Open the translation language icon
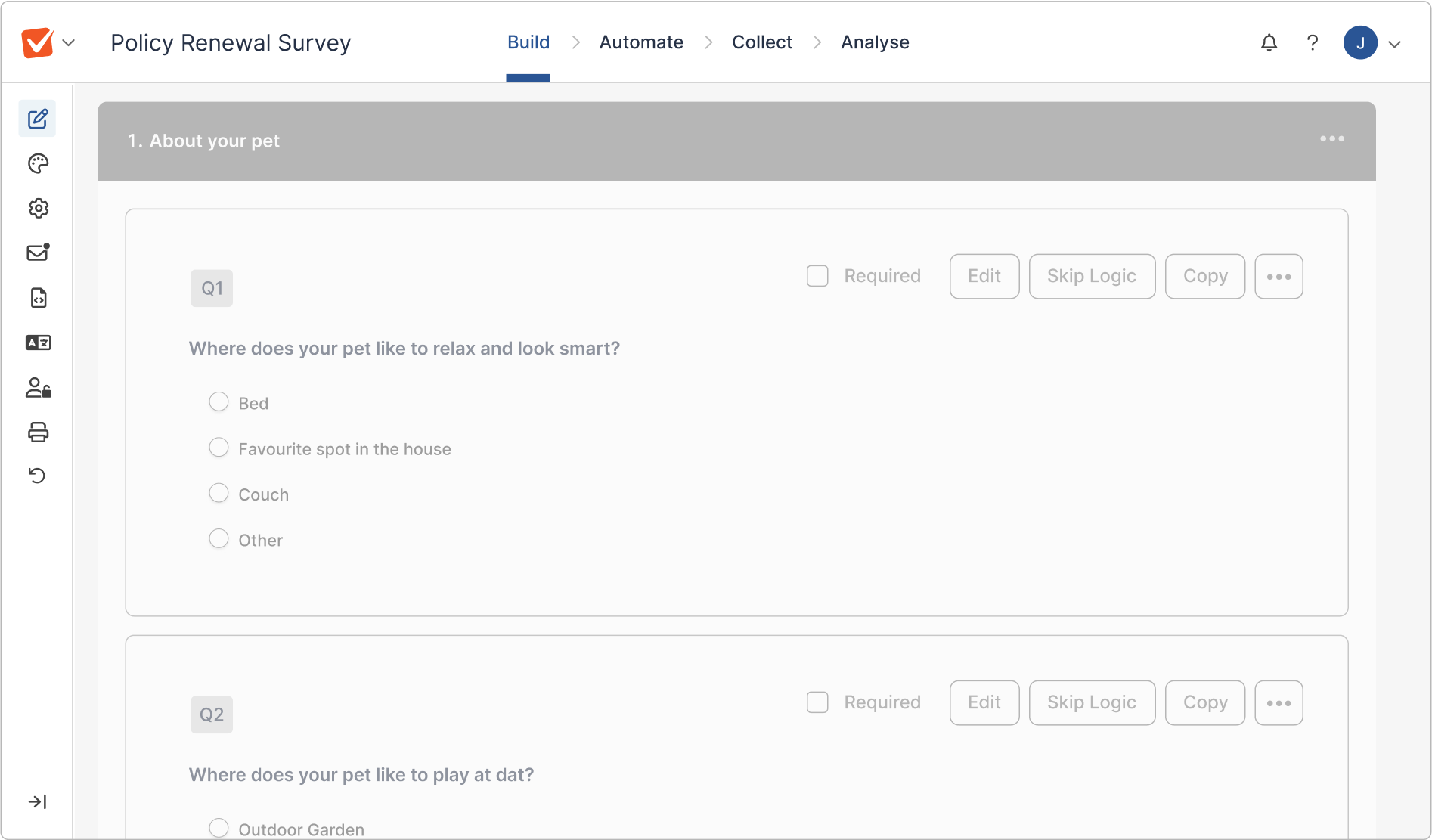This screenshot has height=840, width=1432. pos(38,343)
